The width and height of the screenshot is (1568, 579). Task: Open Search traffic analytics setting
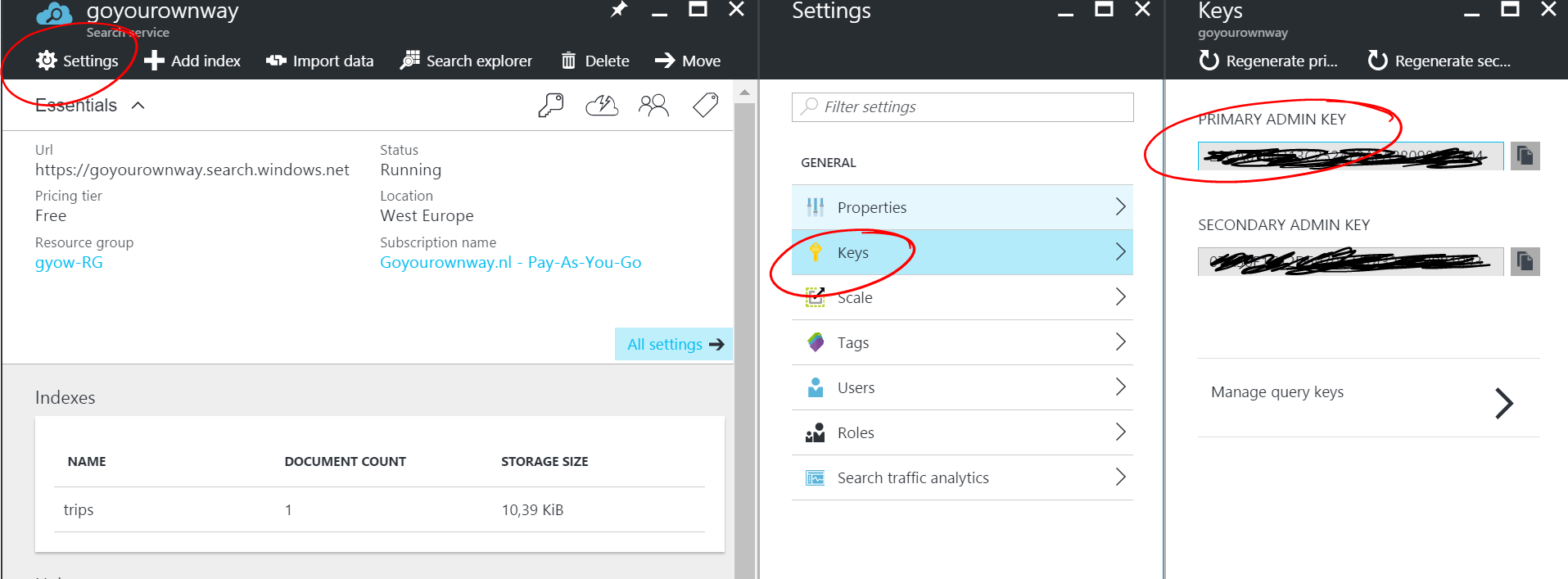click(963, 477)
